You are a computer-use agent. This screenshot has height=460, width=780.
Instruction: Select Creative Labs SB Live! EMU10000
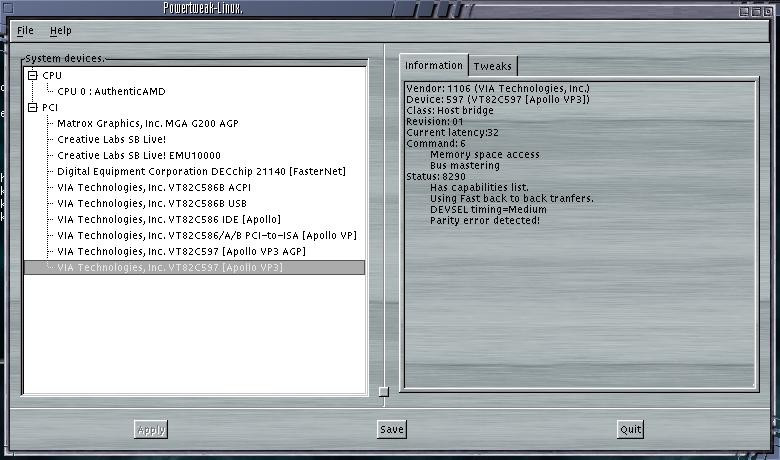[x=139, y=155]
